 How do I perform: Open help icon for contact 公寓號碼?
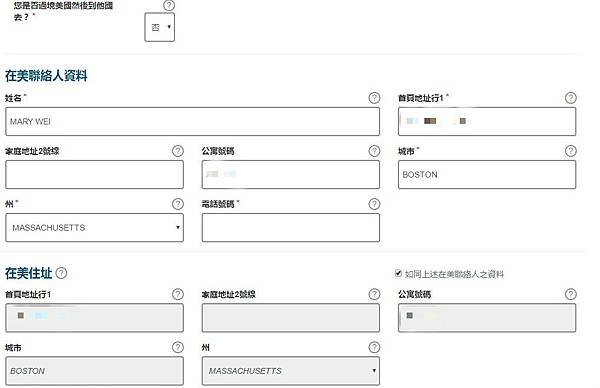click(374, 151)
